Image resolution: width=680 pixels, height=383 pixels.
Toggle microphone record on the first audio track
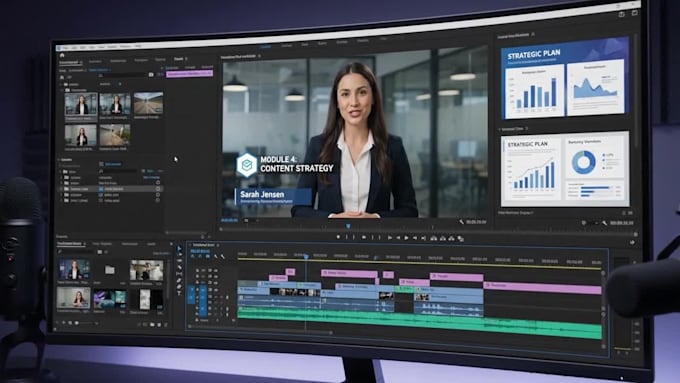(x=227, y=298)
